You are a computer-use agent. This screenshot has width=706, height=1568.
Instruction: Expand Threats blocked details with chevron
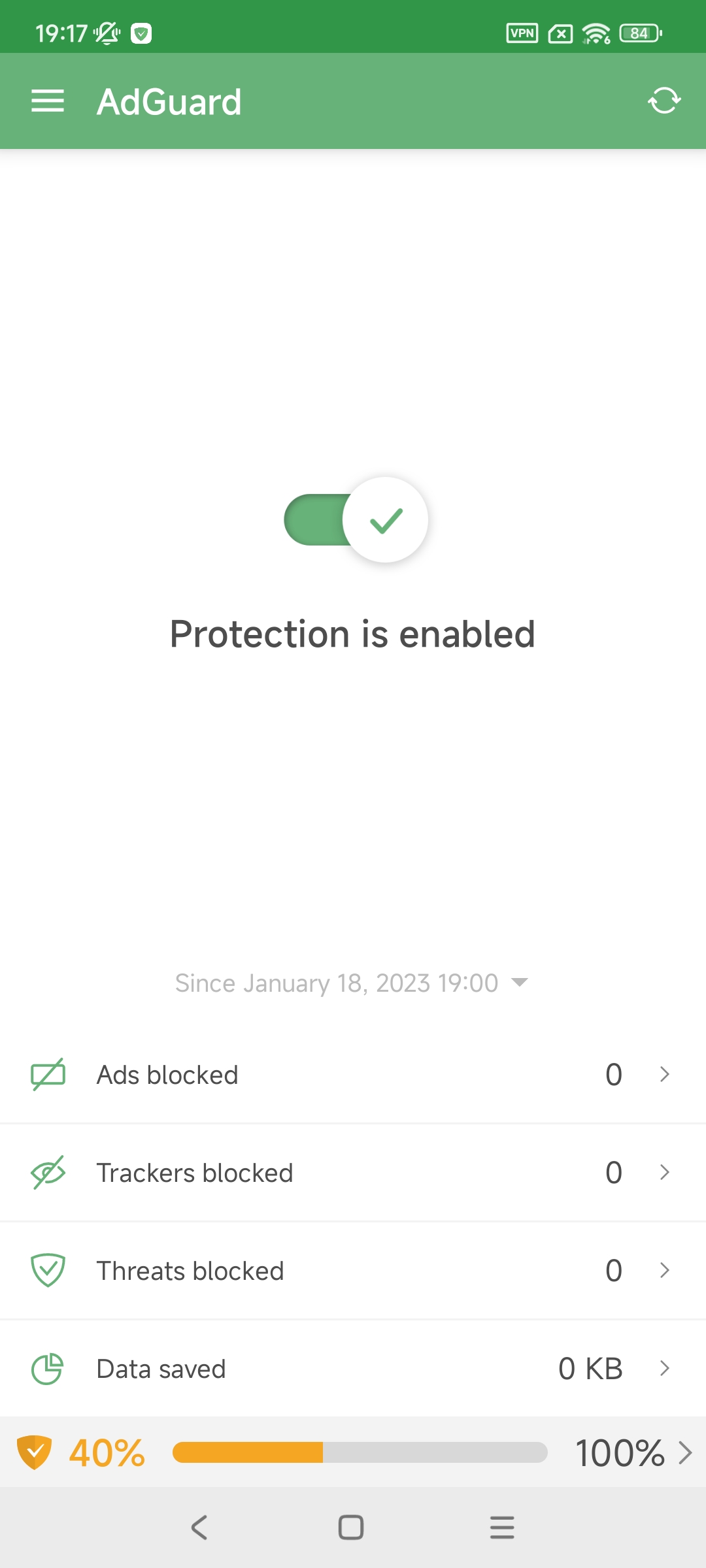click(x=665, y=1270)
